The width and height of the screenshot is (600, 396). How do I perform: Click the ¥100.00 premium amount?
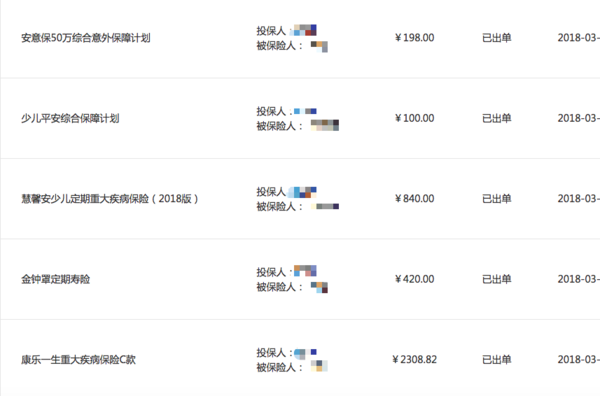415,118
